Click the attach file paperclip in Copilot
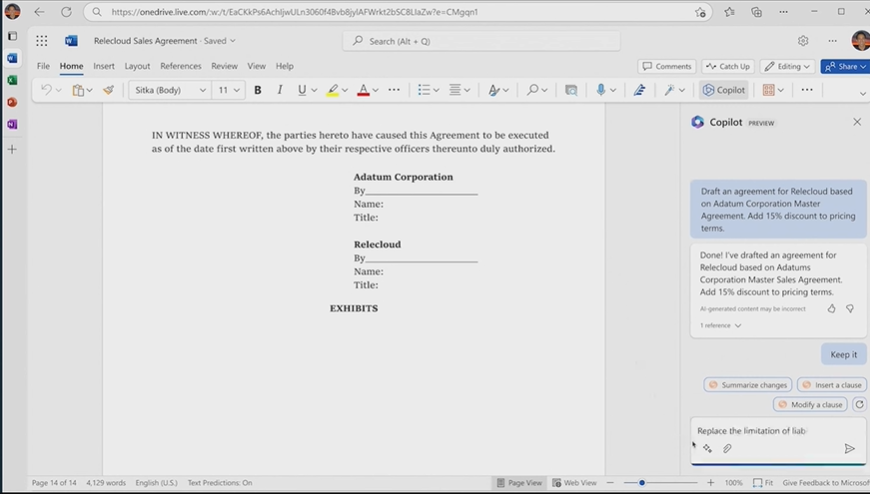Image resolution: width=870 pixels, height=494 pixels. 727,449
